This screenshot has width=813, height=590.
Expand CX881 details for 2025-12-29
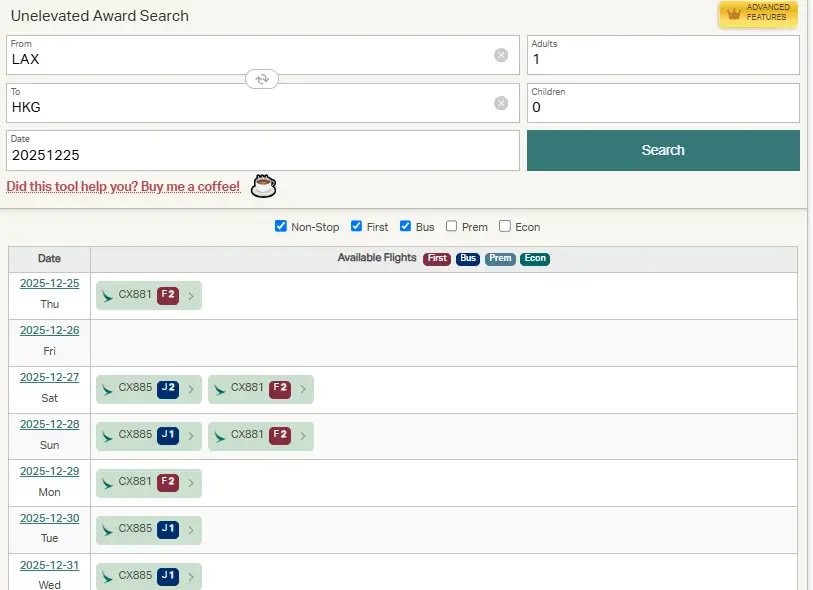coord(191,483)
